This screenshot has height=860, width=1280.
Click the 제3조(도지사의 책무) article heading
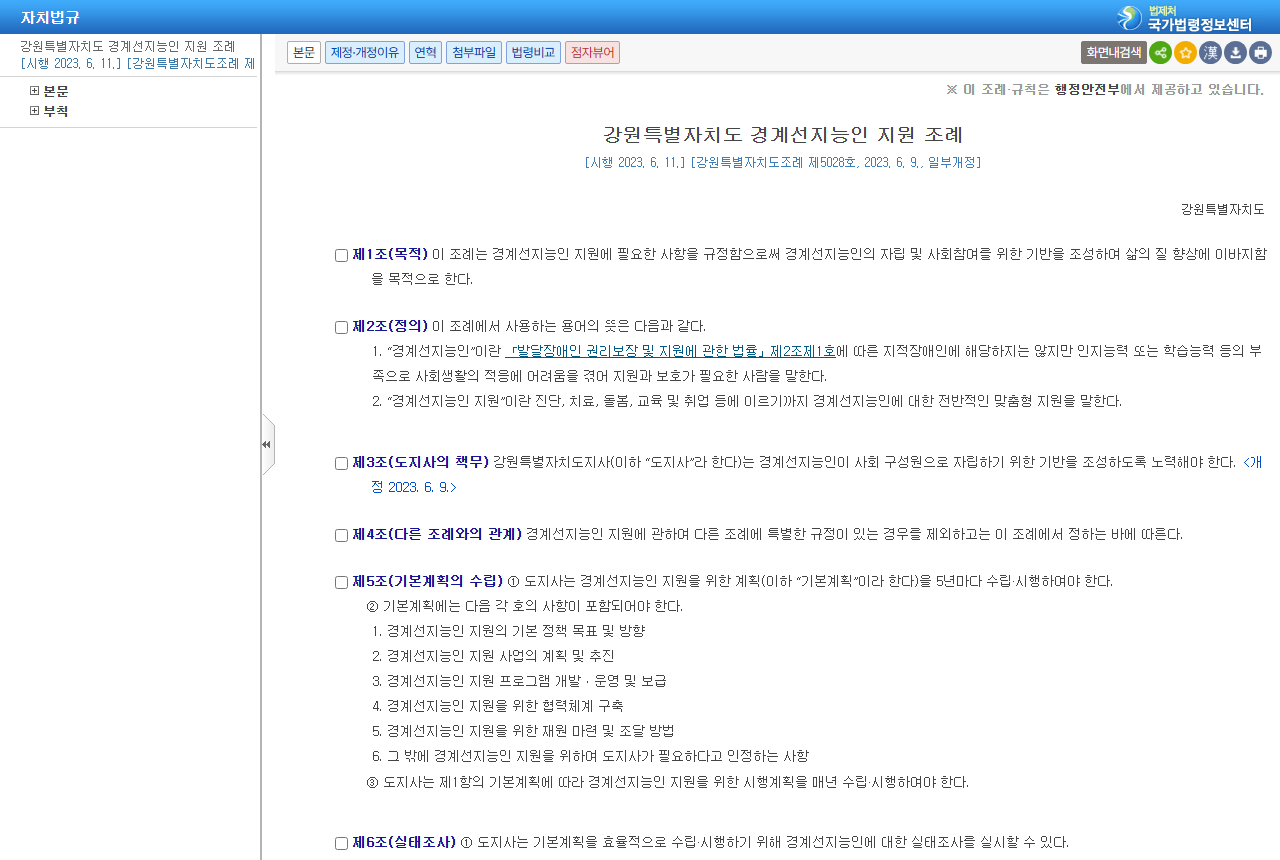(x=421, y=462)
